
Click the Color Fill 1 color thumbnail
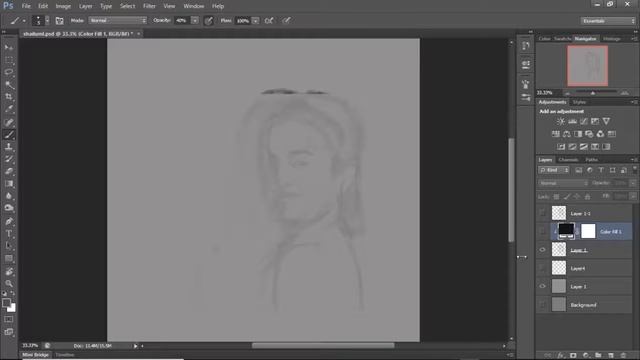(x=566, y=231)
